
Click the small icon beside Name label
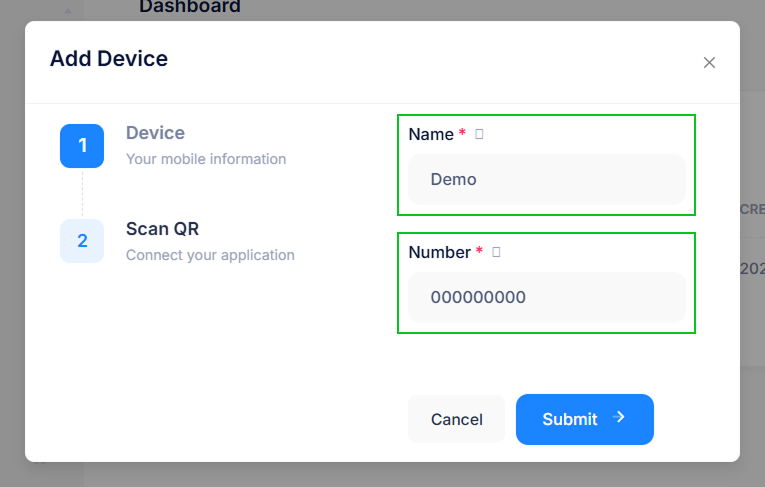479,134
